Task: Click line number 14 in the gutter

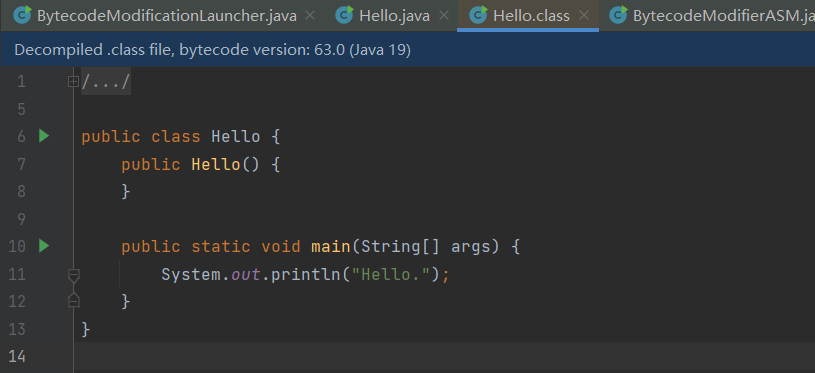Action: click(17, 356)
